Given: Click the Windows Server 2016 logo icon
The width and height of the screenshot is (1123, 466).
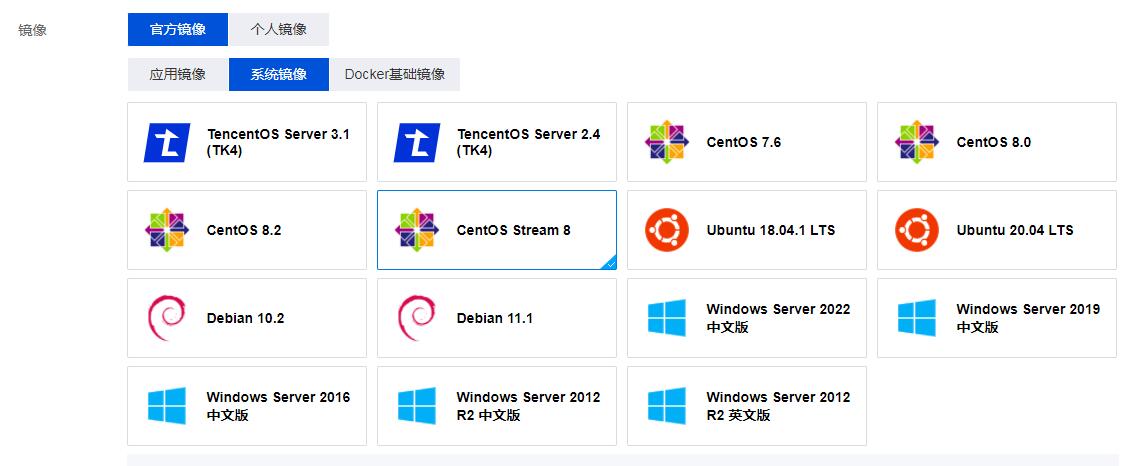Looking at the screenshot, I should coord(167,406).
